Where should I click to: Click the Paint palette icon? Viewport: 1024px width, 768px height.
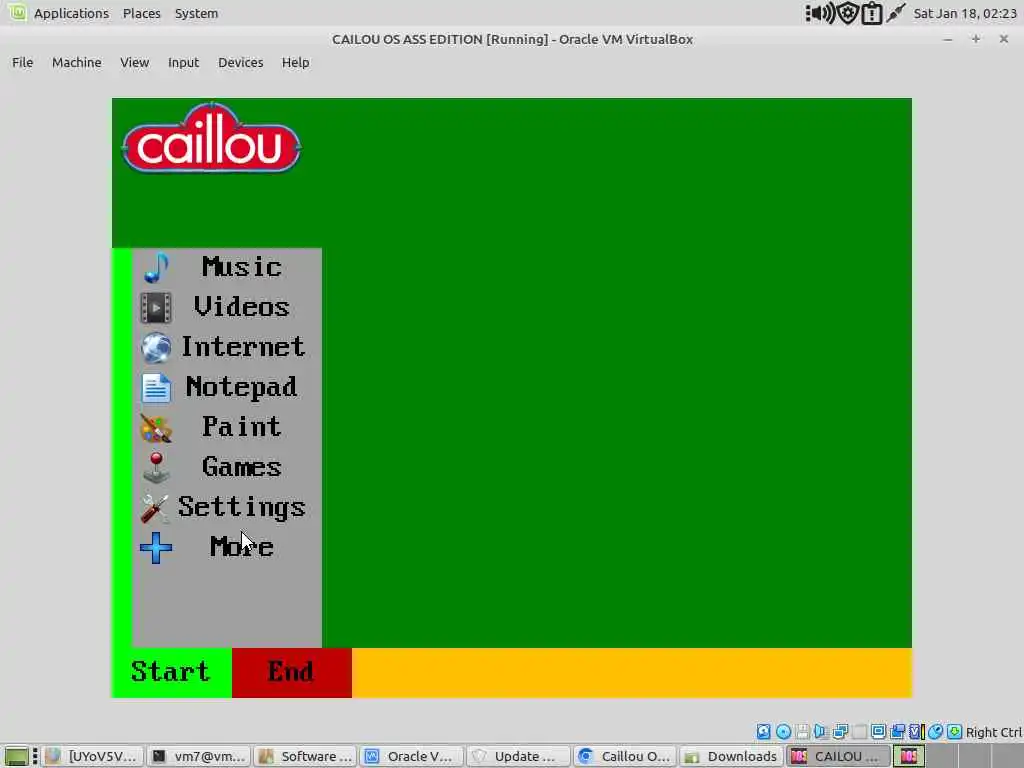(x=156, y=428)
